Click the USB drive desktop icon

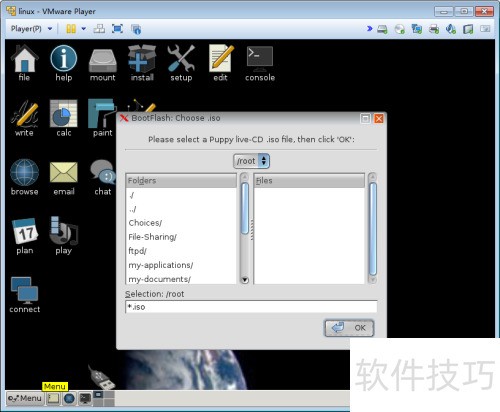click(x=102, y=378)
